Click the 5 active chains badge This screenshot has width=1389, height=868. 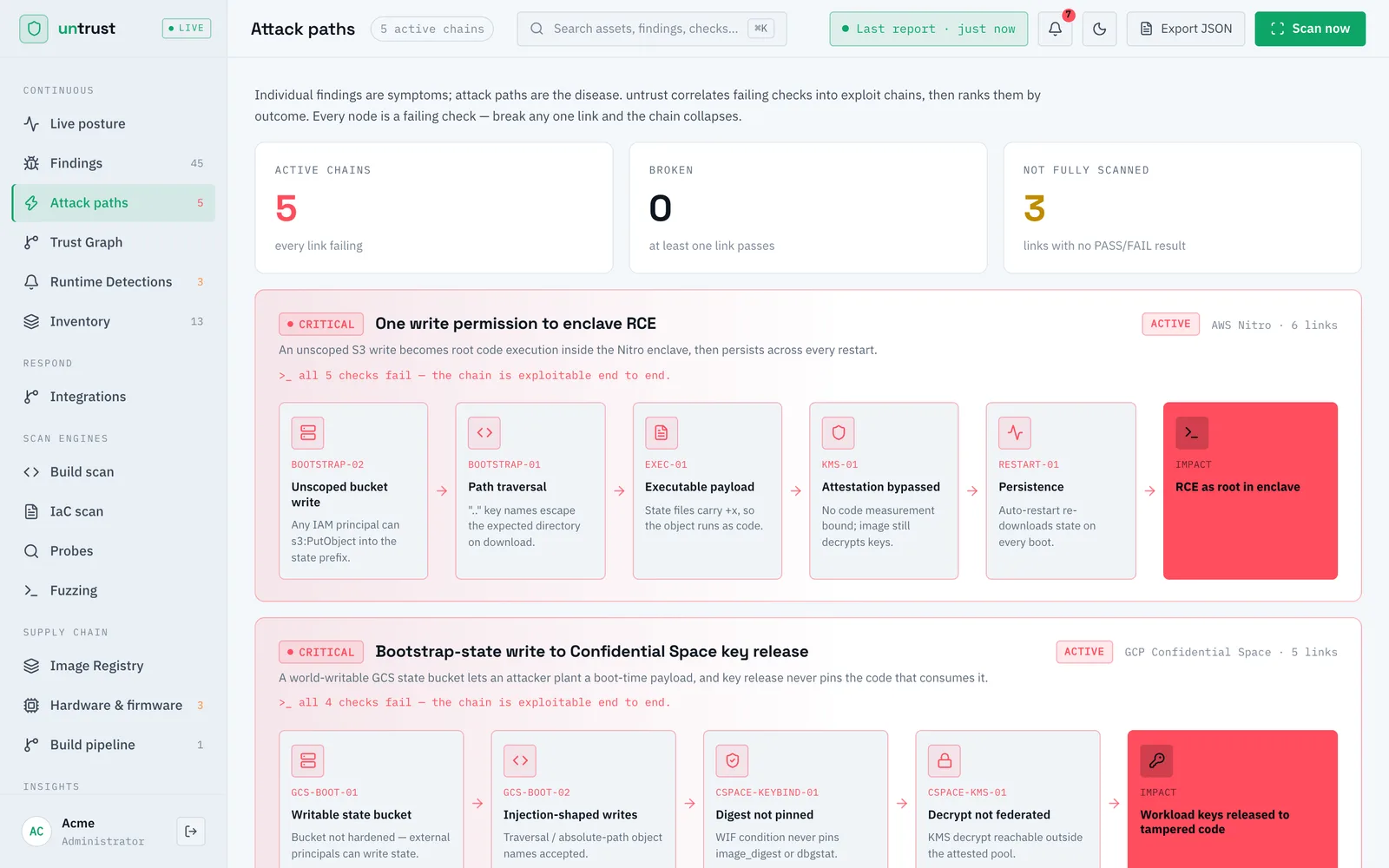tap(432, 29)
